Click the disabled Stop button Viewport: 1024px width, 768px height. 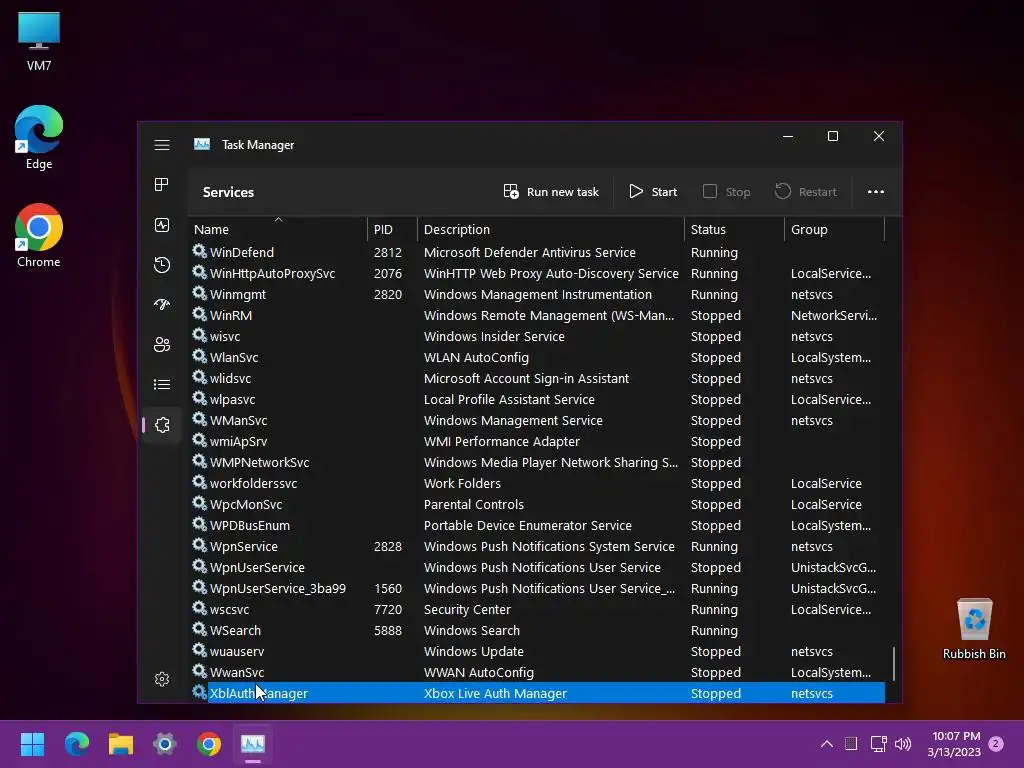[x=727, y=192]
